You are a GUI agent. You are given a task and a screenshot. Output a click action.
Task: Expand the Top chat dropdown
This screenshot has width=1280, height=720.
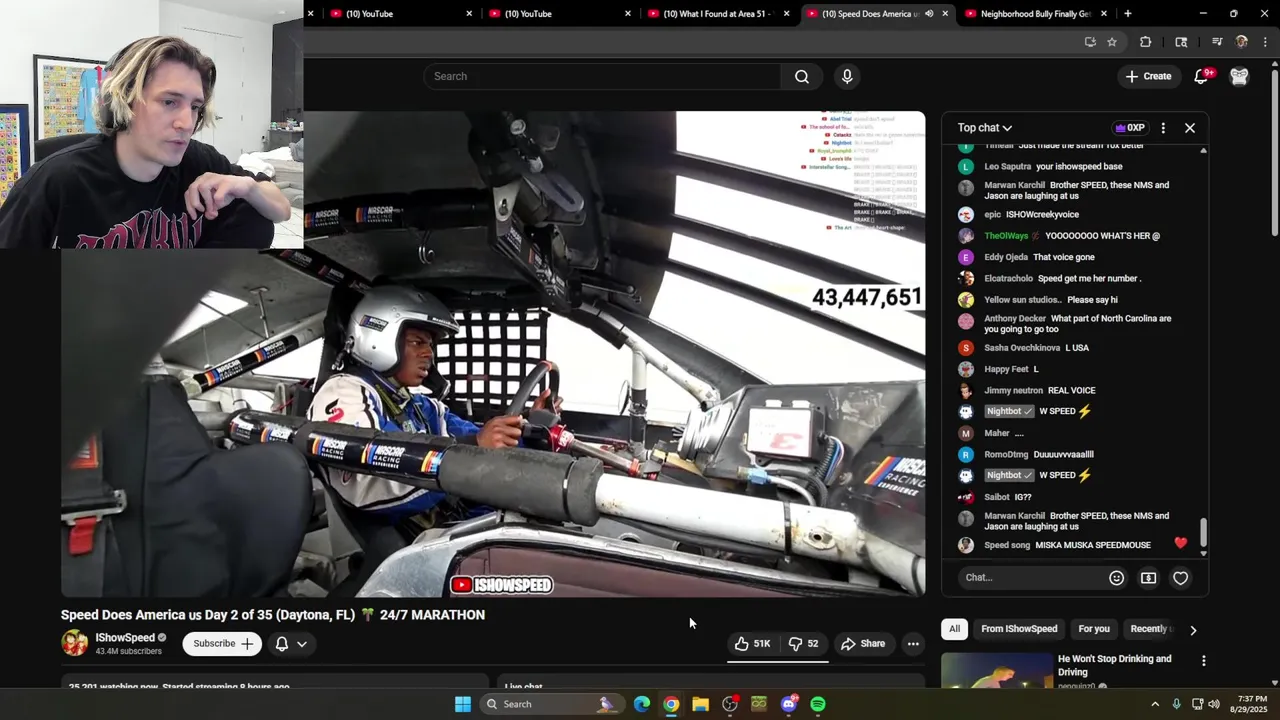(984, 128)
